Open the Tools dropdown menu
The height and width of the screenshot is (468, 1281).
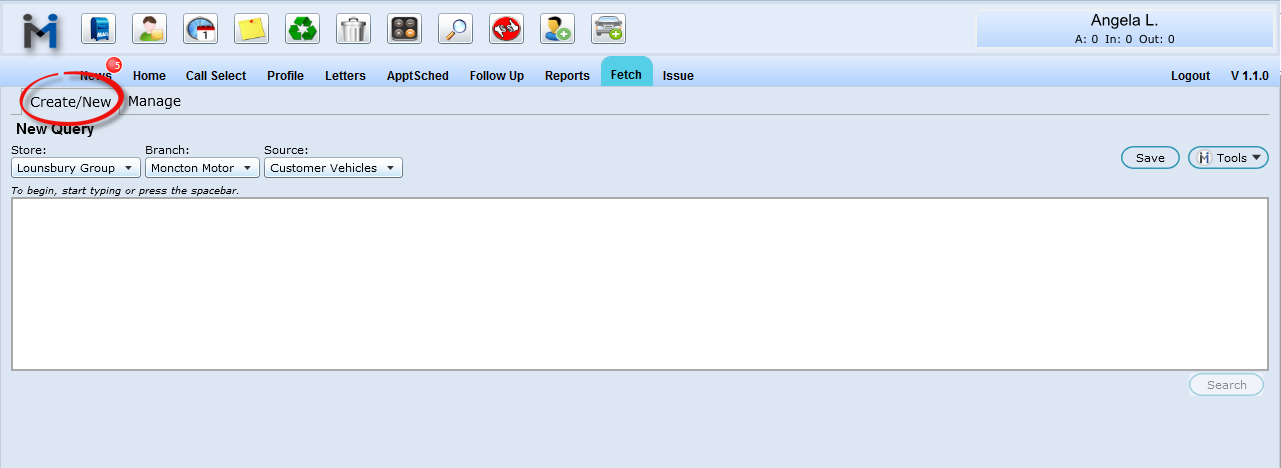[x=1228, y=158]
